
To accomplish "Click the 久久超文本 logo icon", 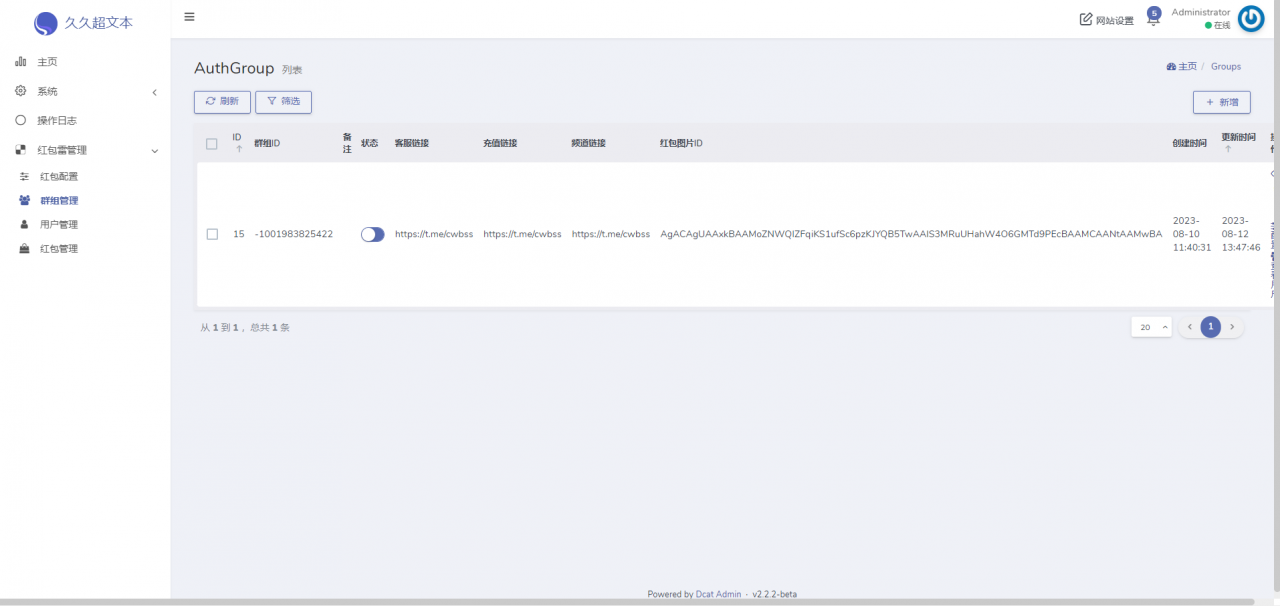I will [46, 23].
